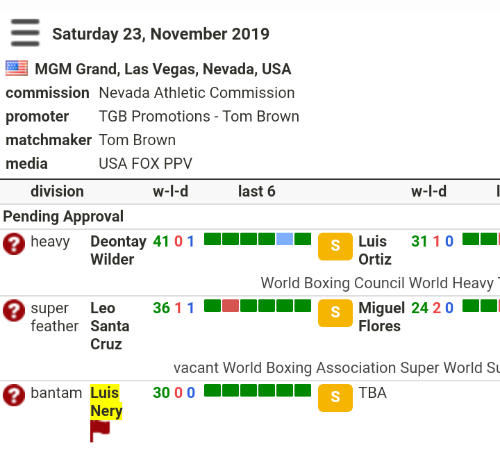Screen dimensions: 500x457
Task: Open Miguel Flores's profile link
Action: pos(382,317)
